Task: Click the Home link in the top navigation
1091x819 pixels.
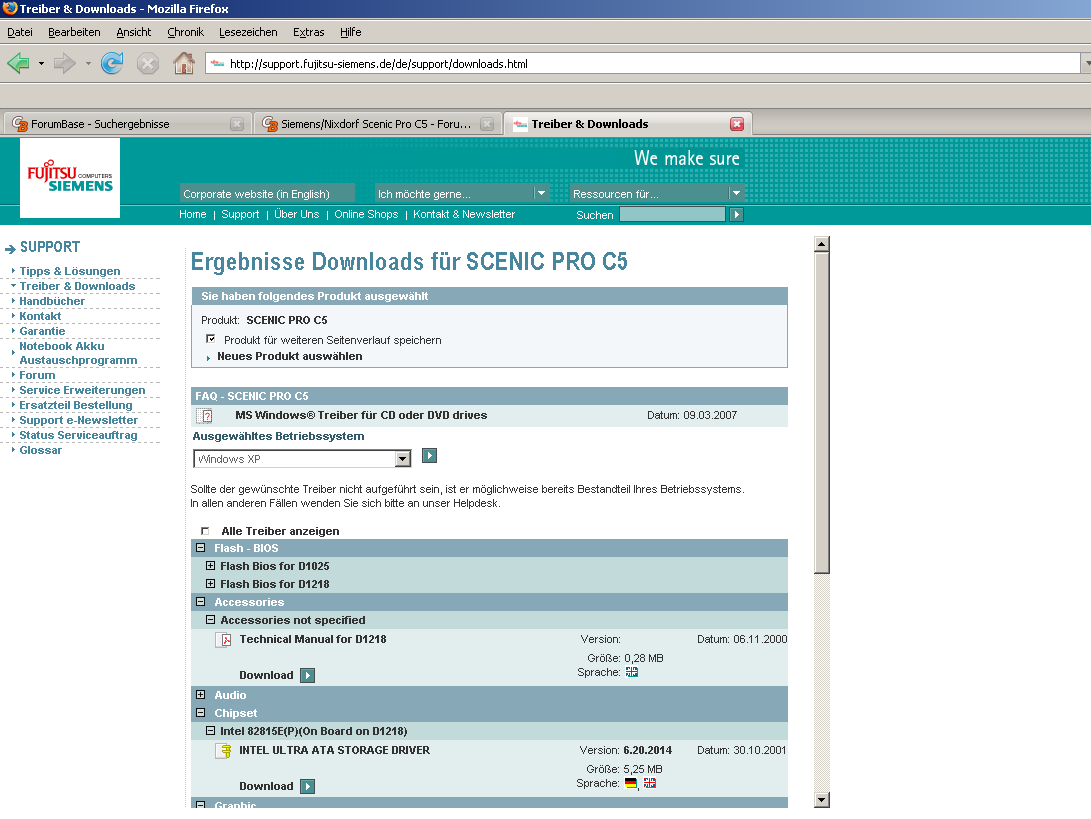Action: [x=193, y=214]
